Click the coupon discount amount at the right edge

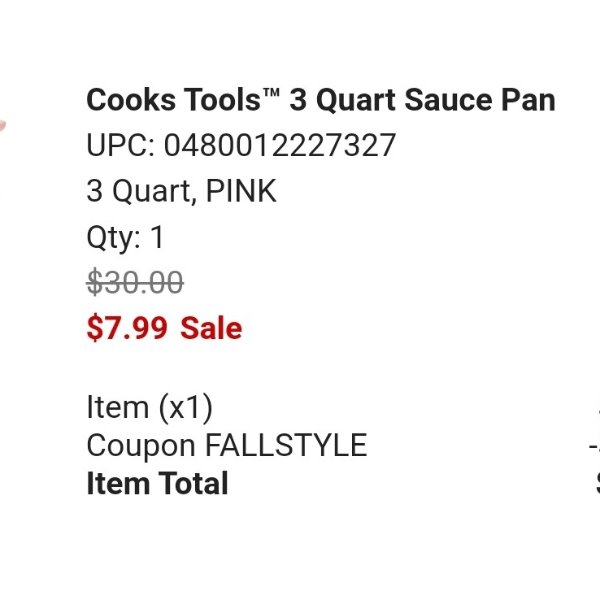click(x=594, y=446)
